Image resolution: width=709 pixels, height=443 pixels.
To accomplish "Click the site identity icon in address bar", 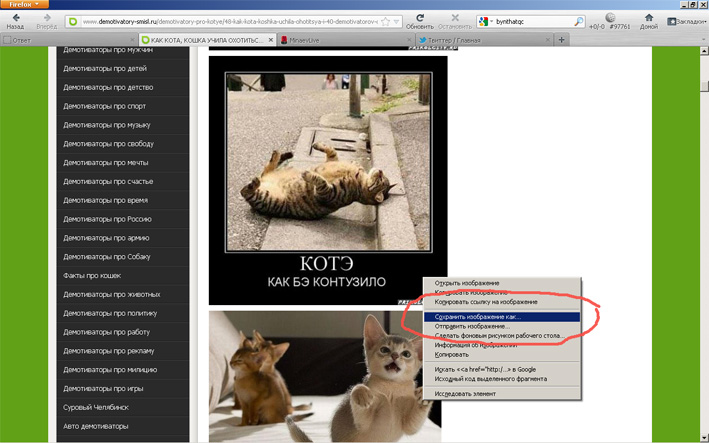I will click(x=73, y=21).
